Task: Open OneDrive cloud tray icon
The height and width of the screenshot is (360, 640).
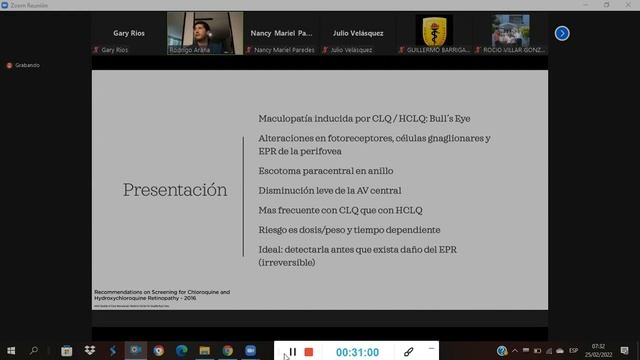Action: (560, 351)
